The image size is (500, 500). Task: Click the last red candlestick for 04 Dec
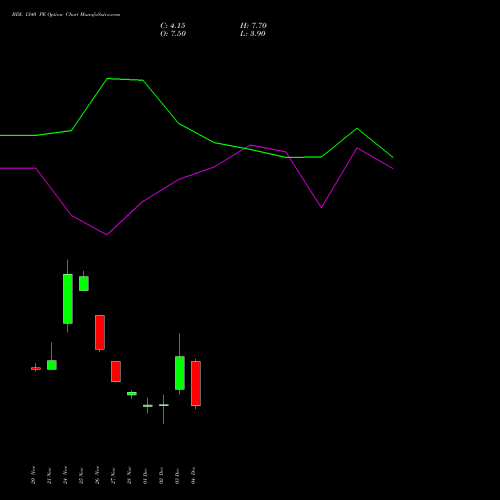(x=196, y=383)
